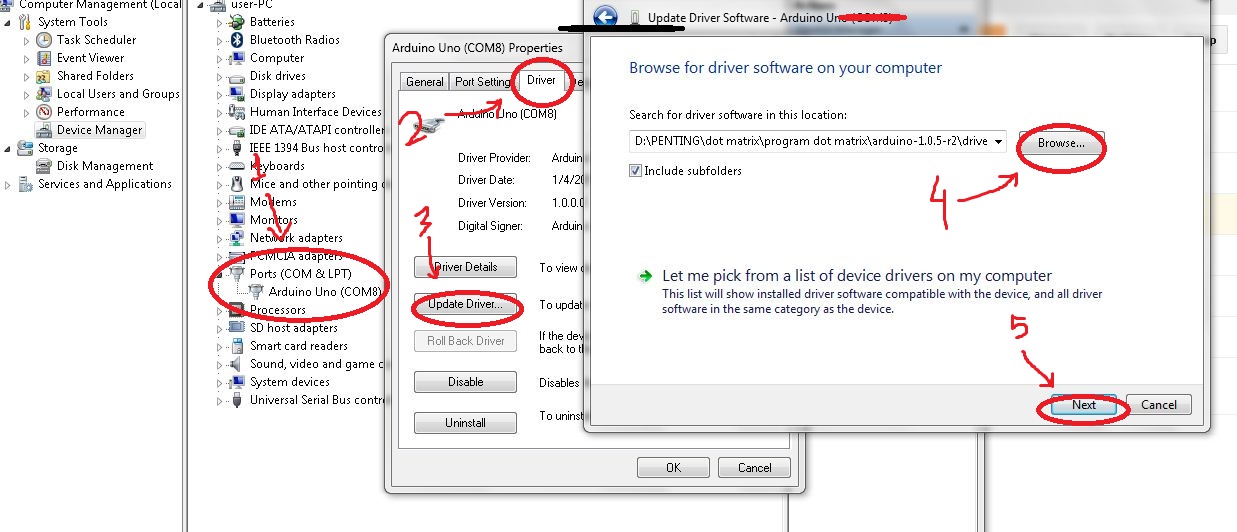Click the Event Viewer icon
This screenshot has width=1237, height=532.
44,58
